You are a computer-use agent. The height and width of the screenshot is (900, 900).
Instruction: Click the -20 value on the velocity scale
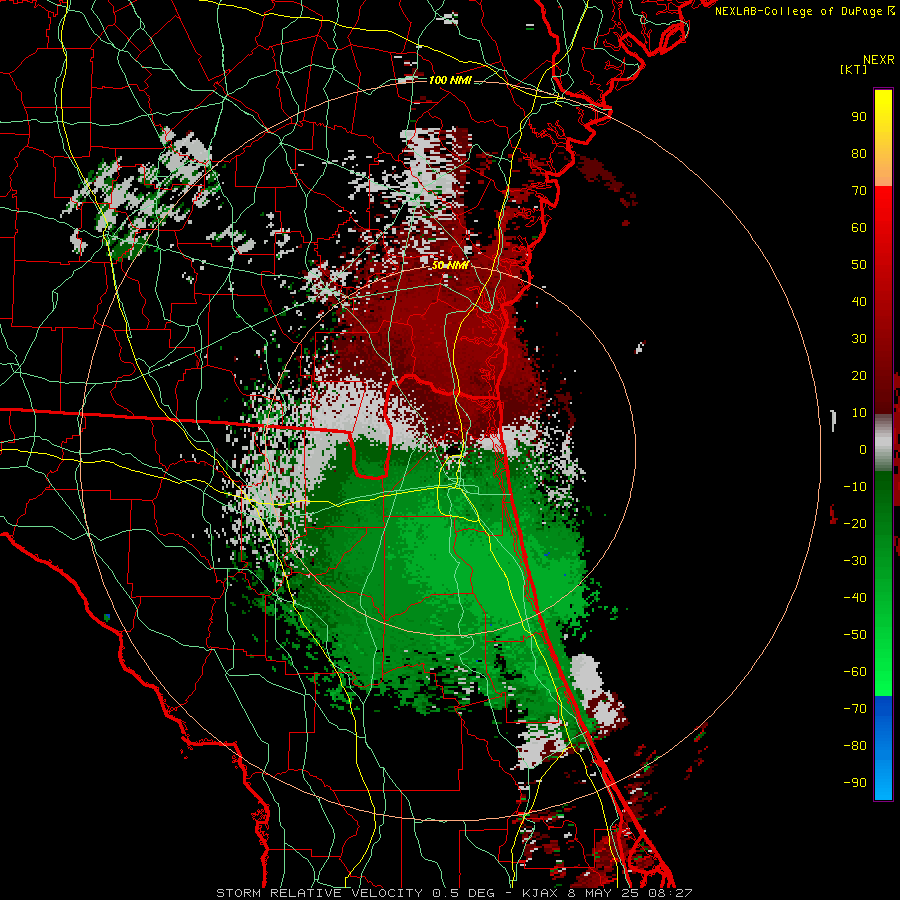coord(855,524)
